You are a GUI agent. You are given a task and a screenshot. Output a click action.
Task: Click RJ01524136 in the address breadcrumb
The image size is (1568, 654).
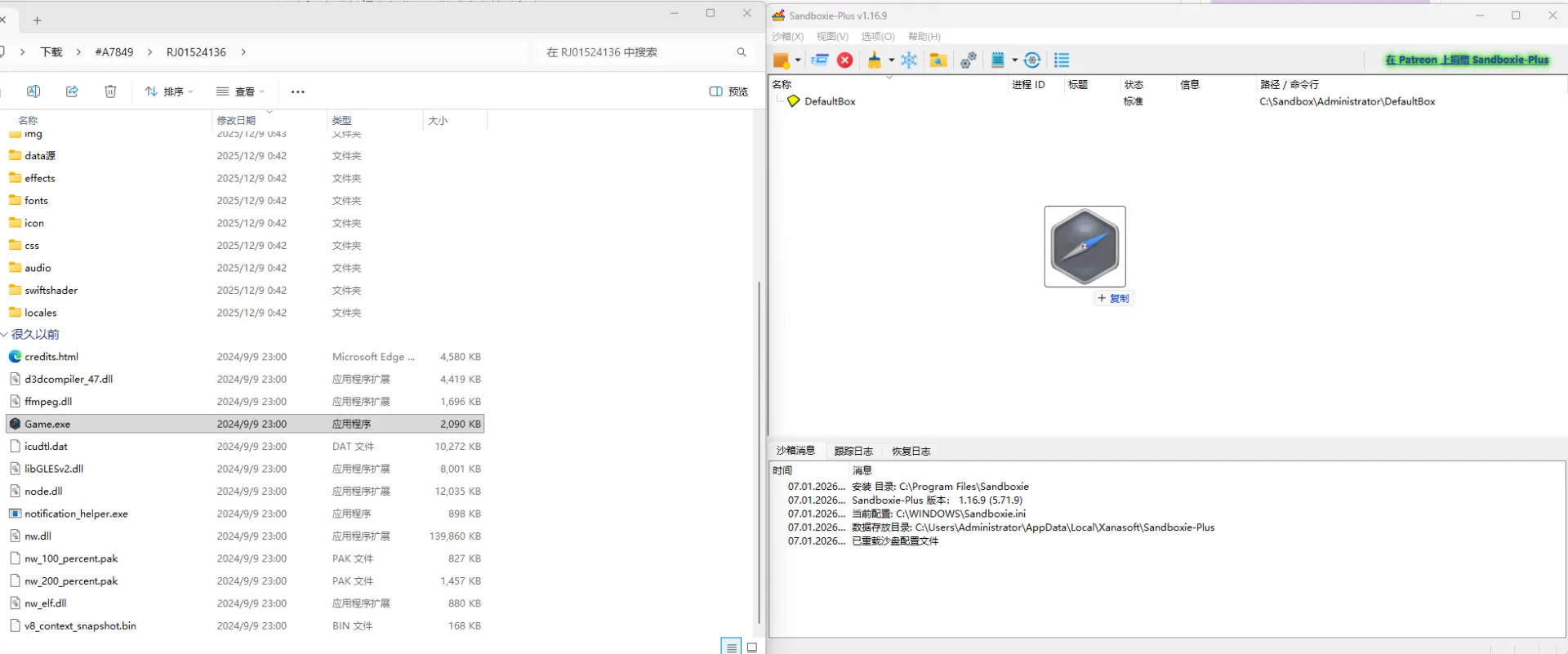click(x=196, y=52)
